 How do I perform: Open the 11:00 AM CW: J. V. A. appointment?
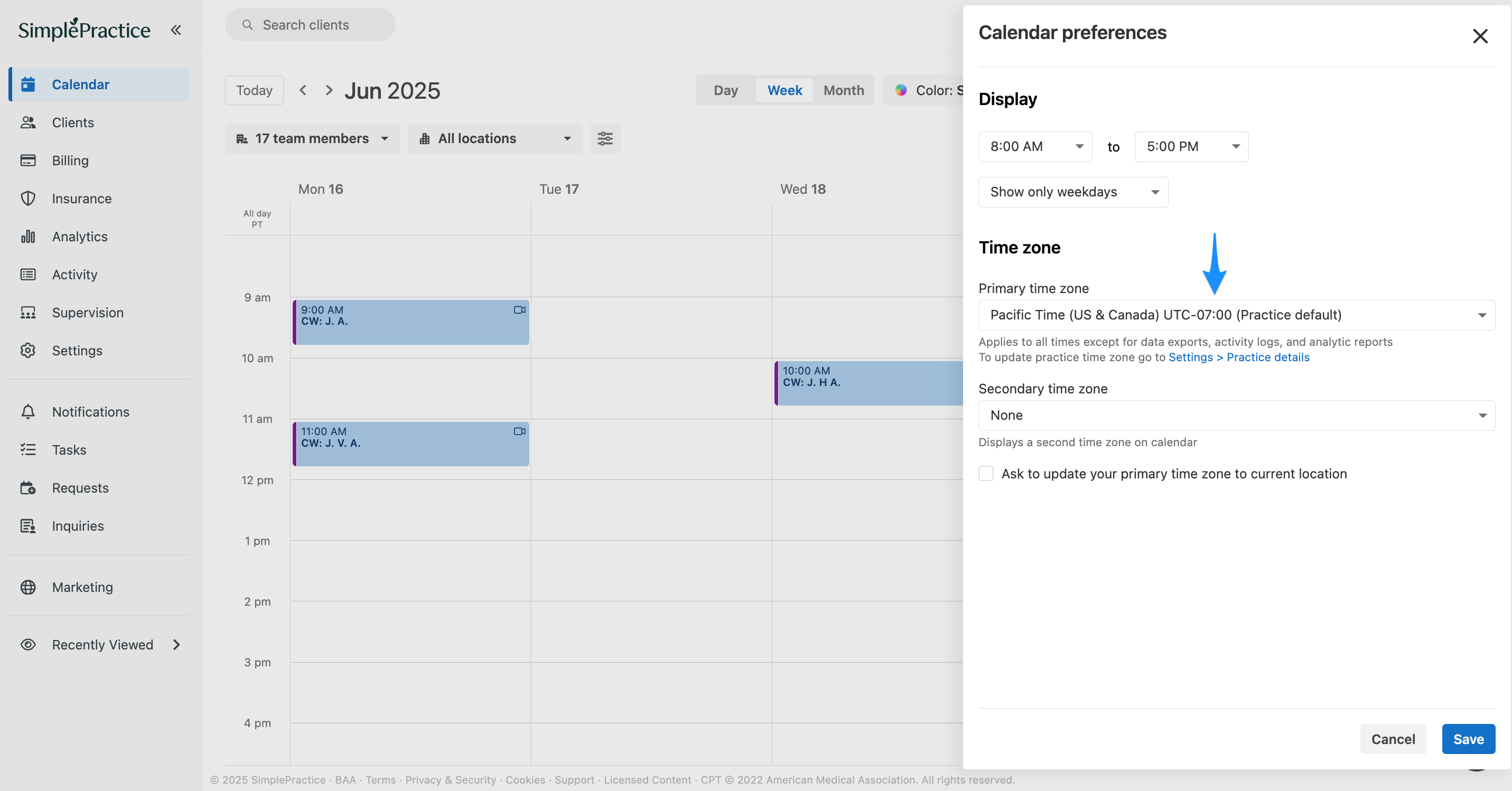[x=411, y=444]
